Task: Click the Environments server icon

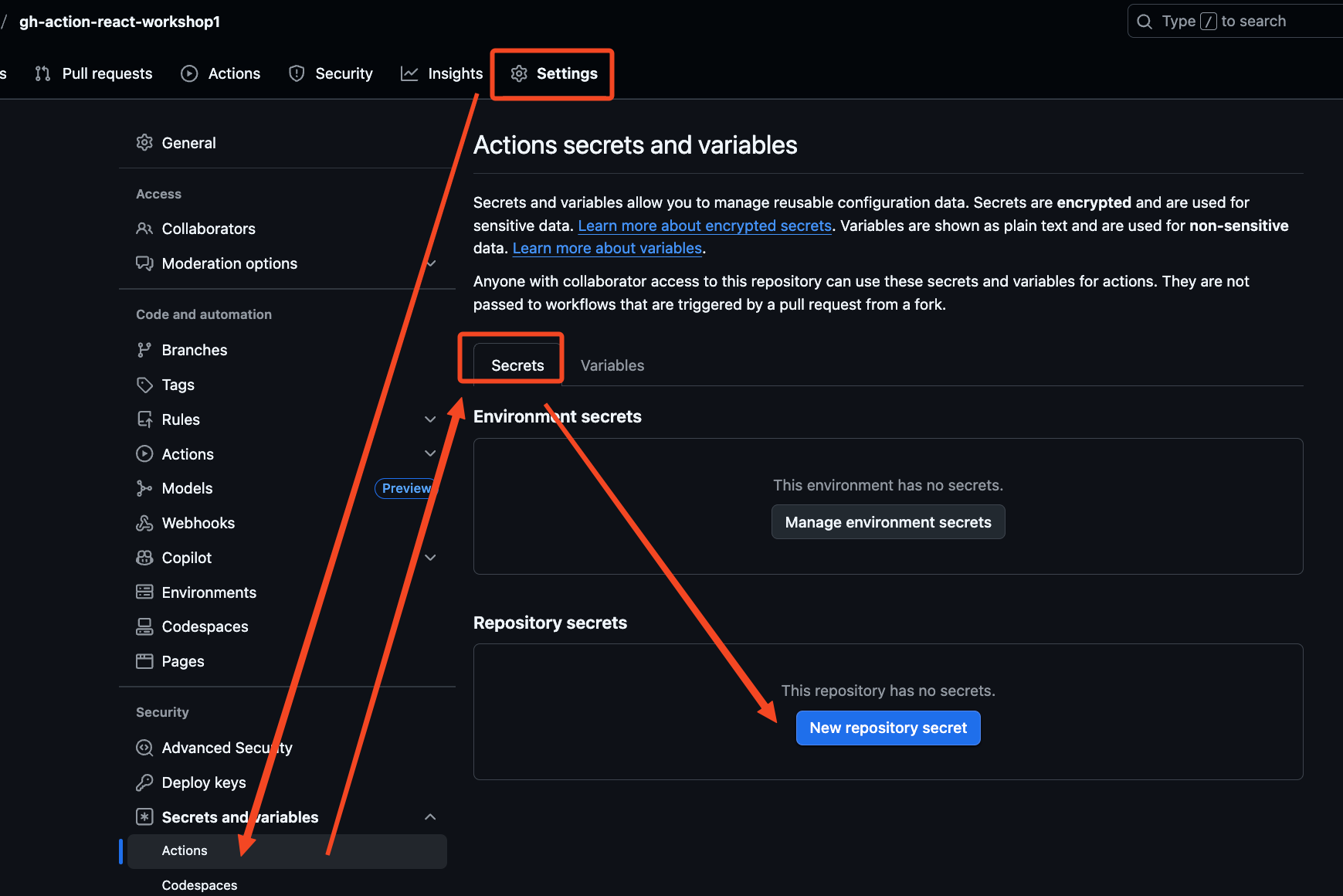Action: click(144, 592)
